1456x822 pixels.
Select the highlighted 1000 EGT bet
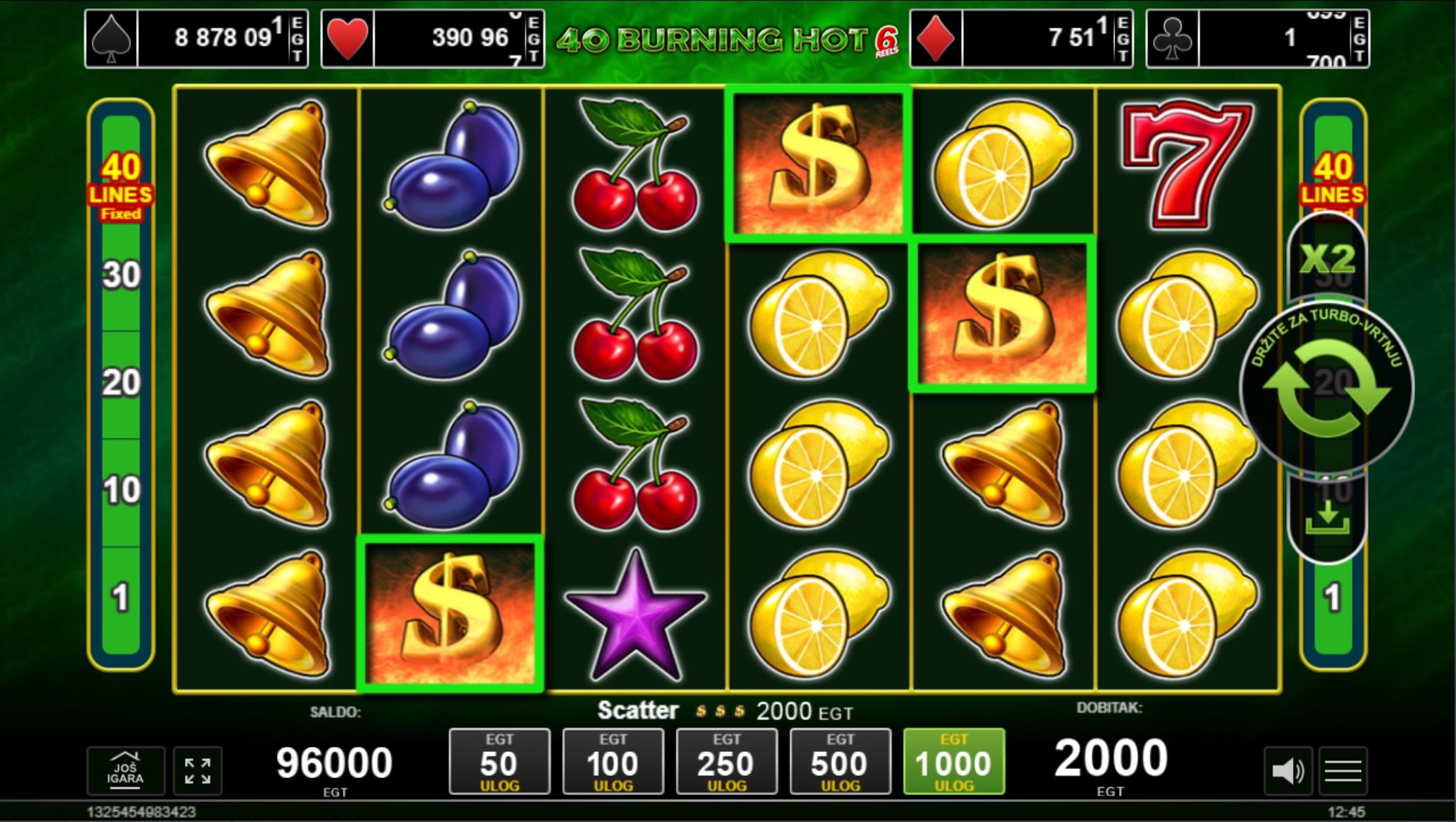click(x=954, y=761)
